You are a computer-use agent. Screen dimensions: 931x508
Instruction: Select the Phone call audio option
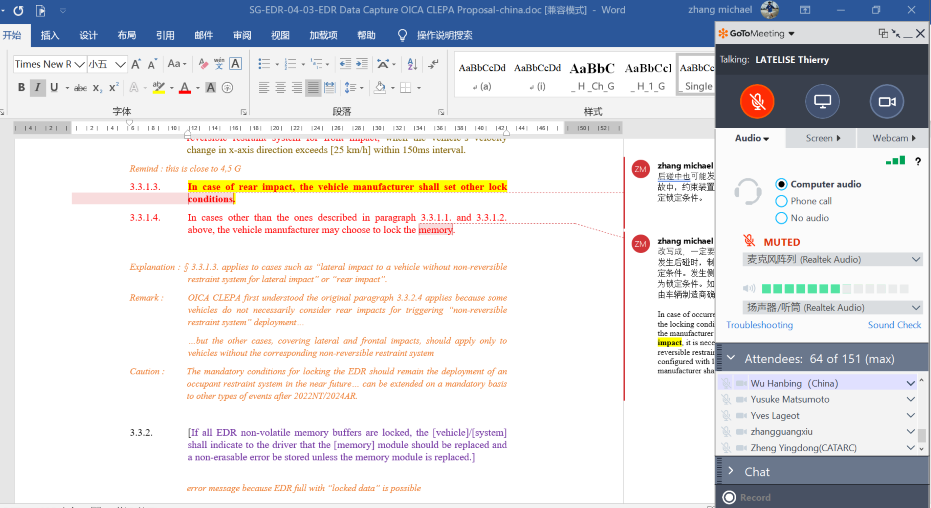pos(782,201)
